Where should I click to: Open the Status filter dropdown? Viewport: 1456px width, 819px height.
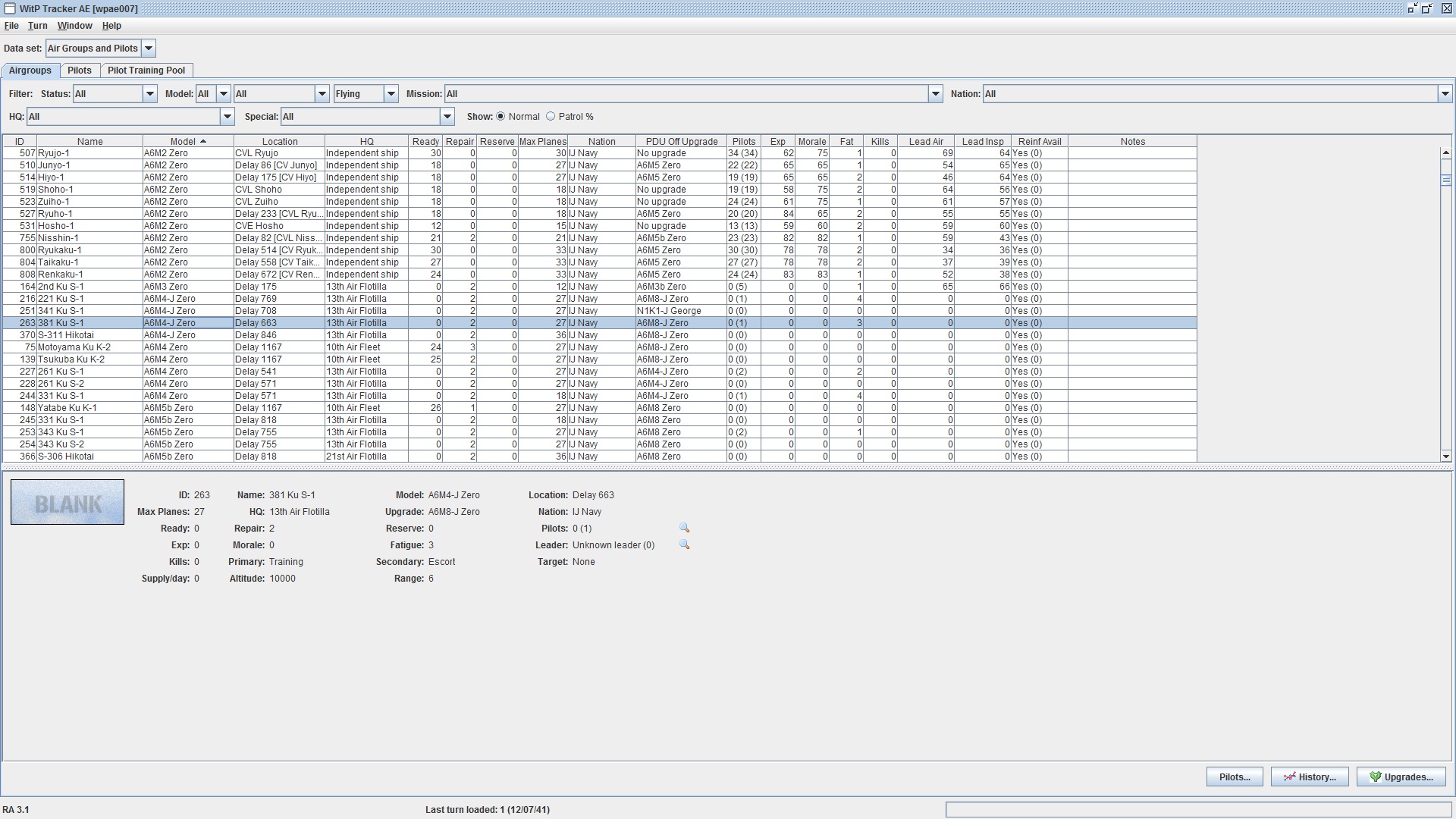[149, 94]
